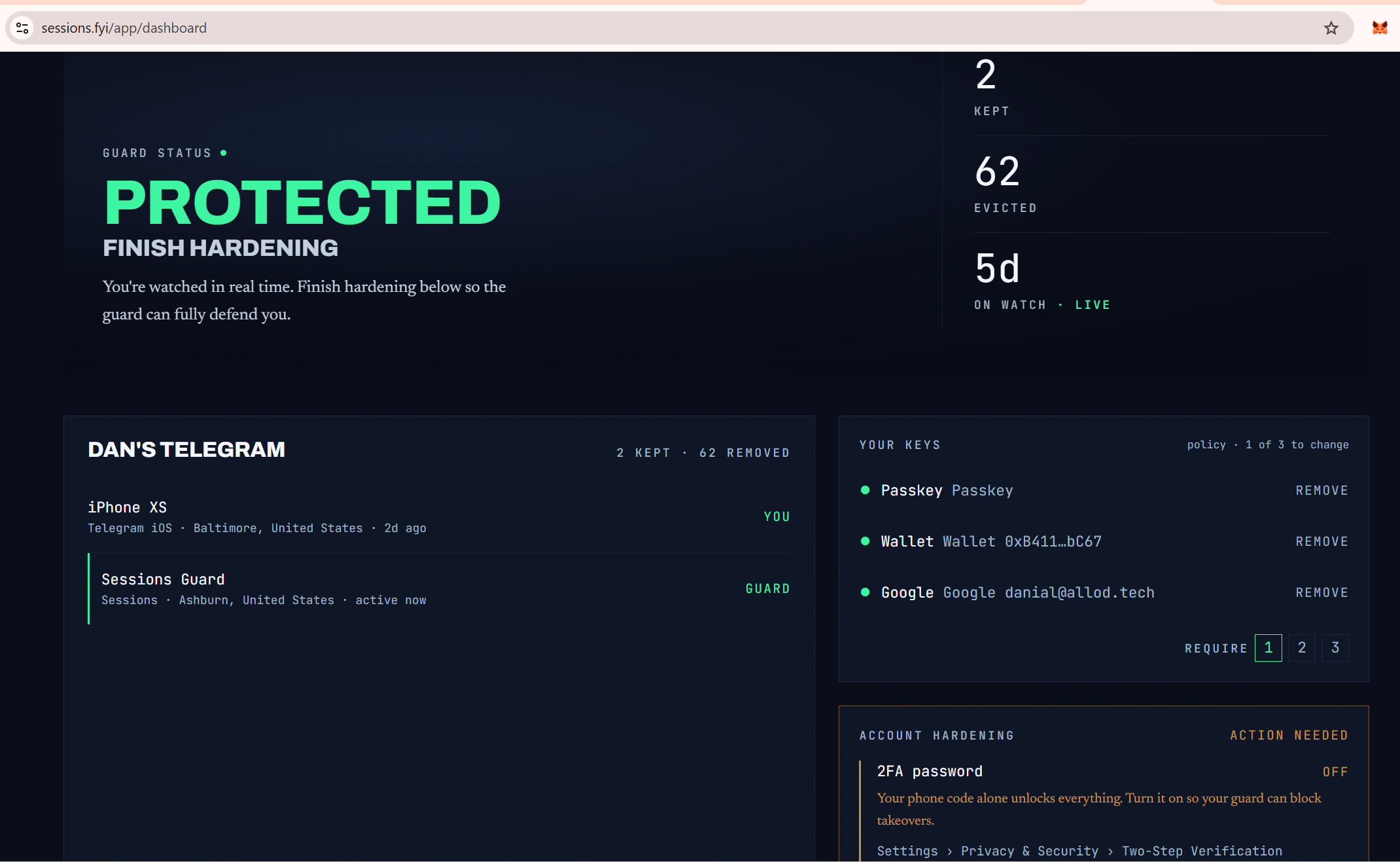Click the 62 EVICTED statistic
Screen dimensions: 1400x862
coord(1006,184)
